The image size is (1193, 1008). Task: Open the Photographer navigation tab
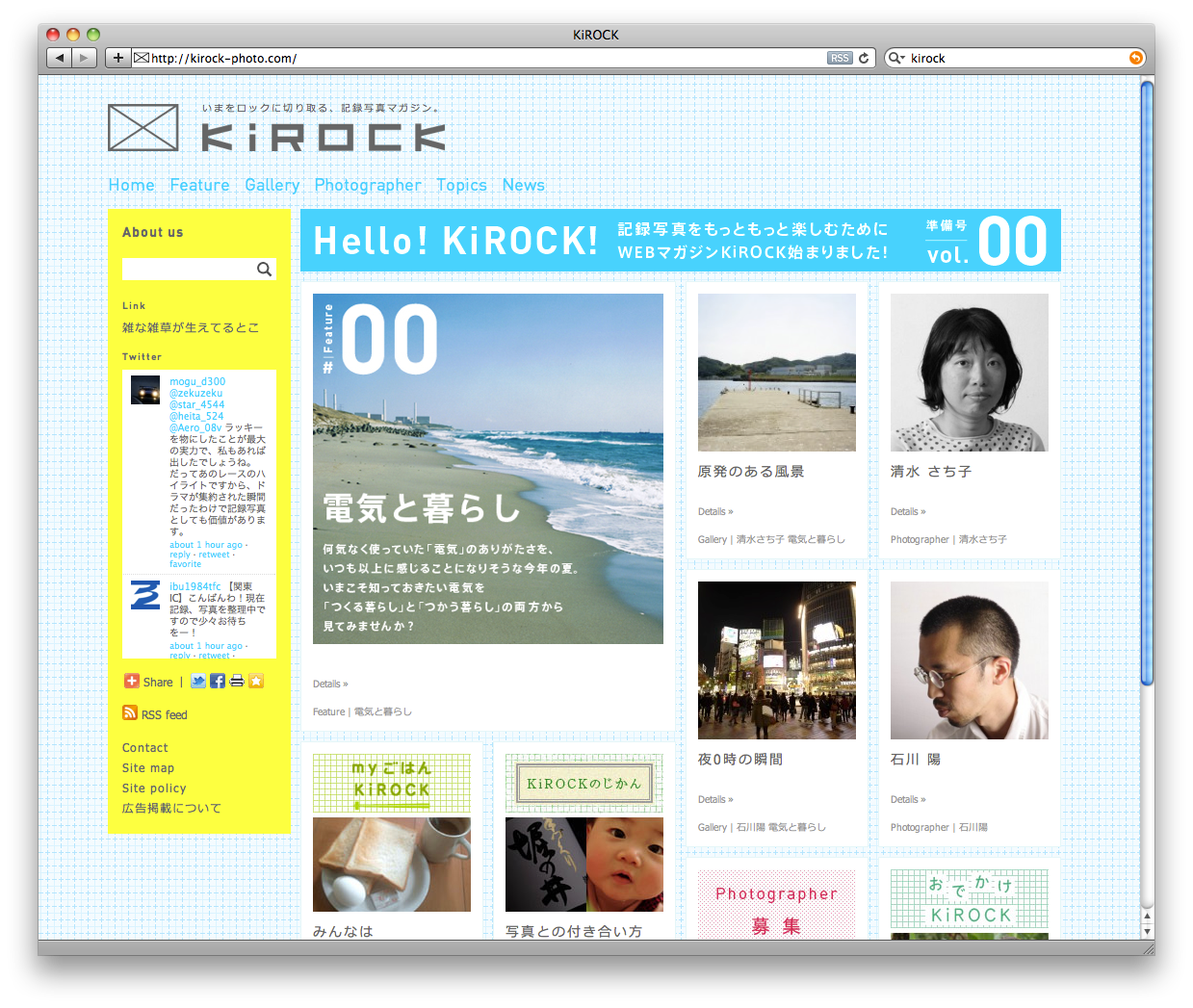click(368, 185)
